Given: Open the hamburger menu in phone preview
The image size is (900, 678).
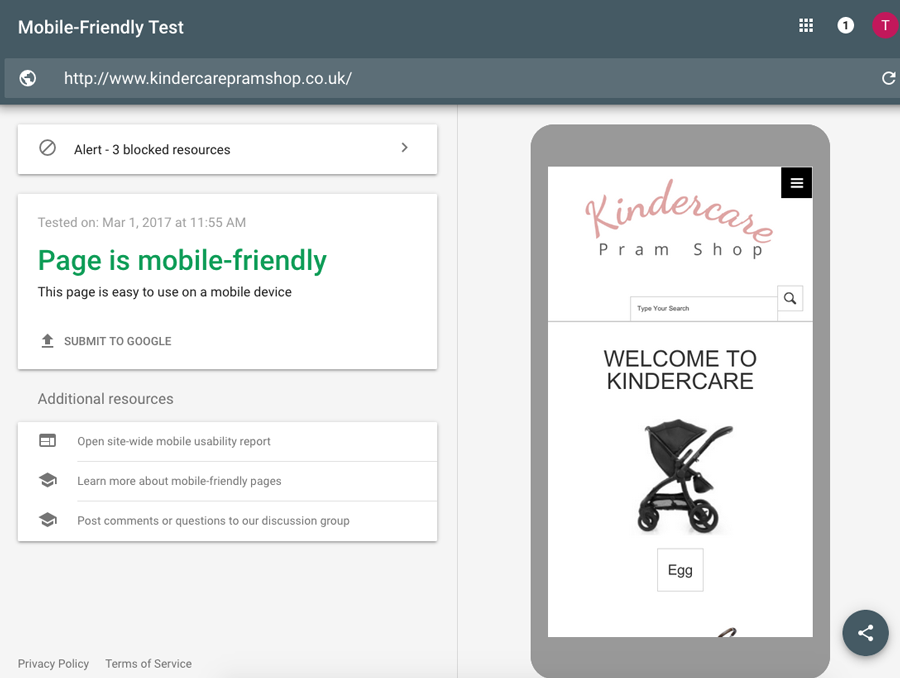Looking at the screenshot, I should point(797,183).
